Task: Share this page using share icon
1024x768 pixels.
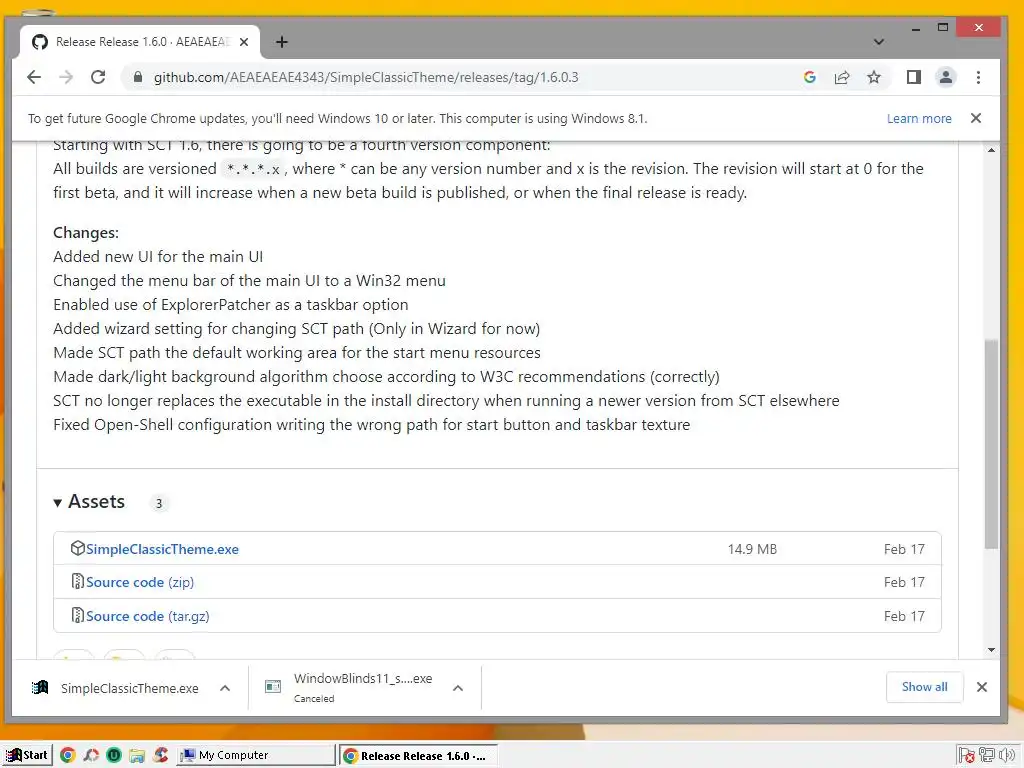Action: pos(842,77)
